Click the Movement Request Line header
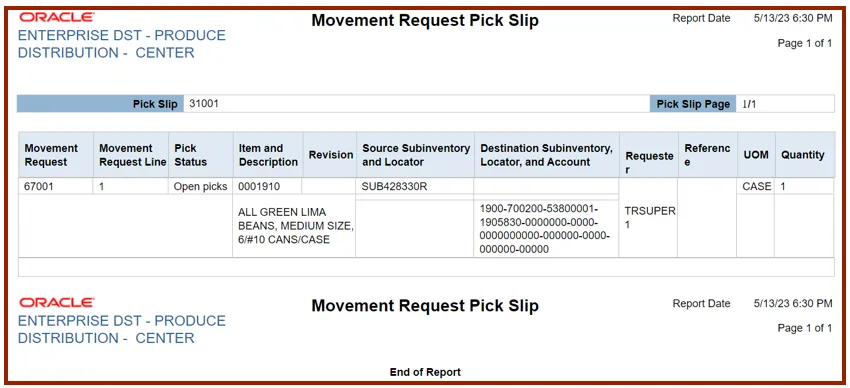Screen dimensions: 850x388 [131, 155]
